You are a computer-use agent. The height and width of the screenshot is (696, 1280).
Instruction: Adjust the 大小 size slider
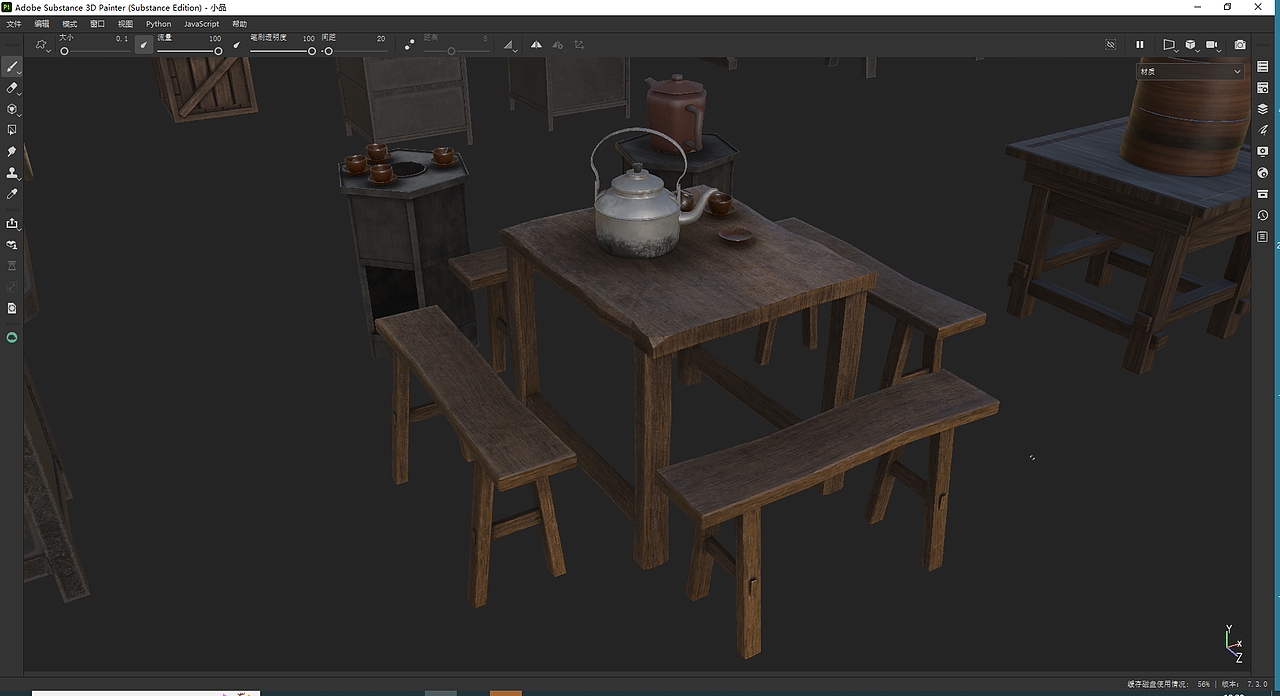pyautogui.click(x=95, y=51)
